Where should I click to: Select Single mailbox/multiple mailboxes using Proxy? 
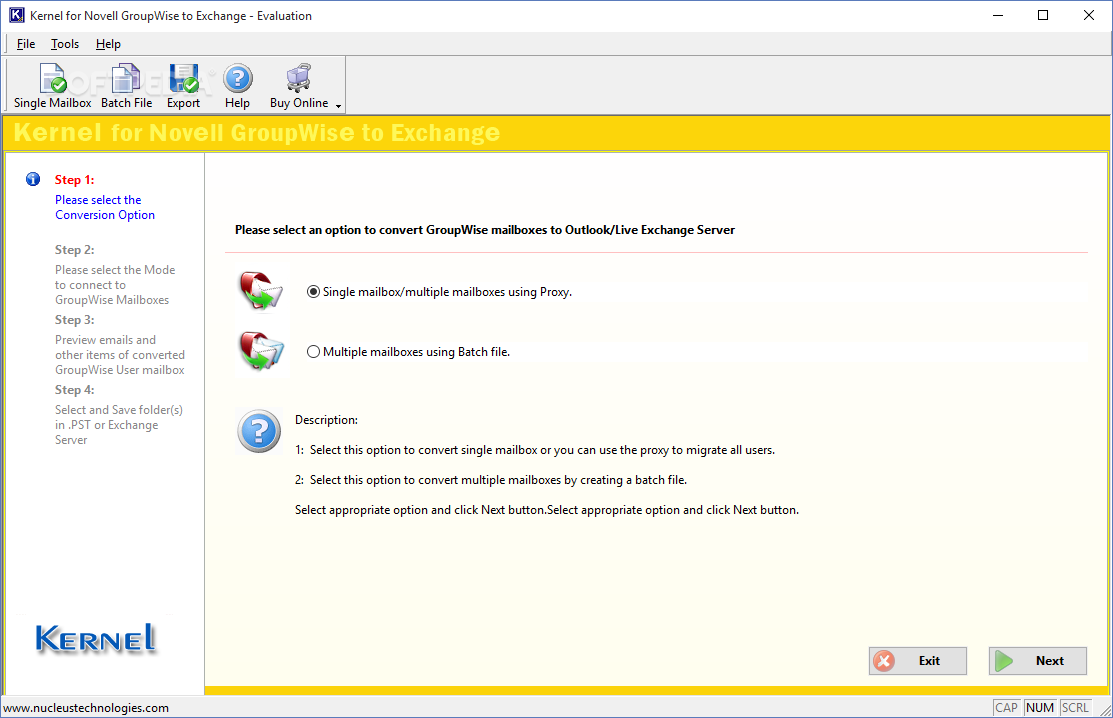click(439, 292)
